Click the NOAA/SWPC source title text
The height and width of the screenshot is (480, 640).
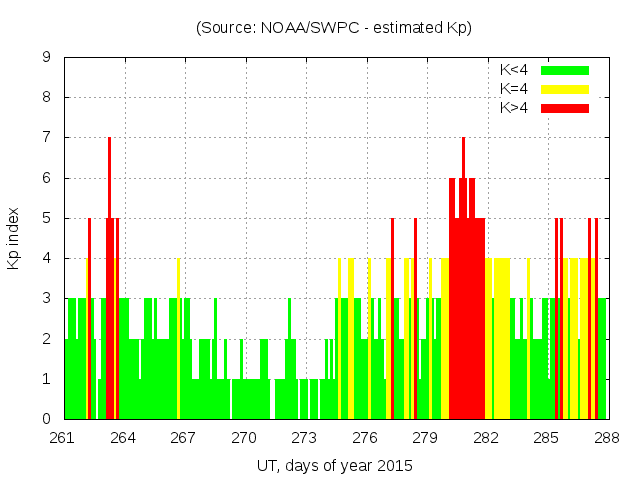point(334,28)
